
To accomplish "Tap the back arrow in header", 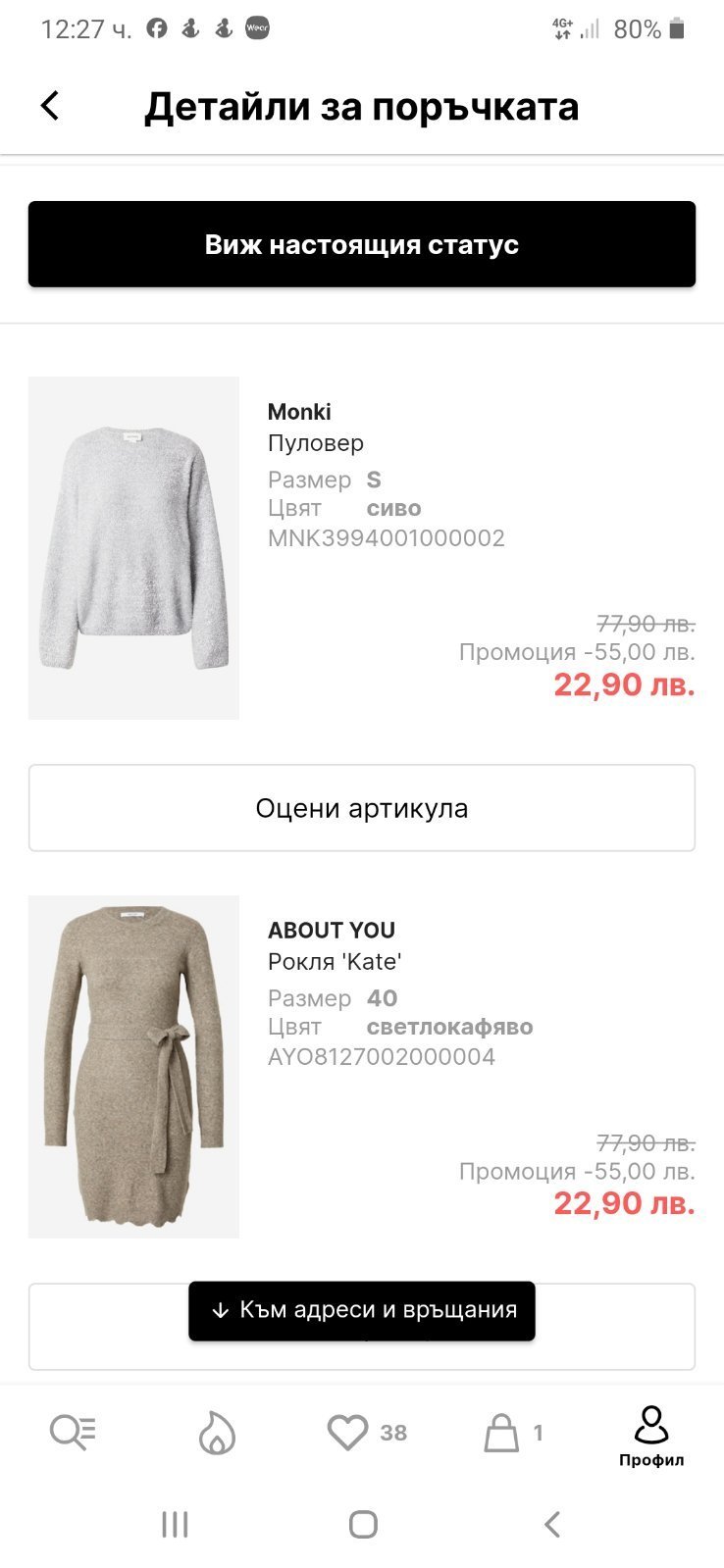I will pyautogui.click(x=50, y=106).
